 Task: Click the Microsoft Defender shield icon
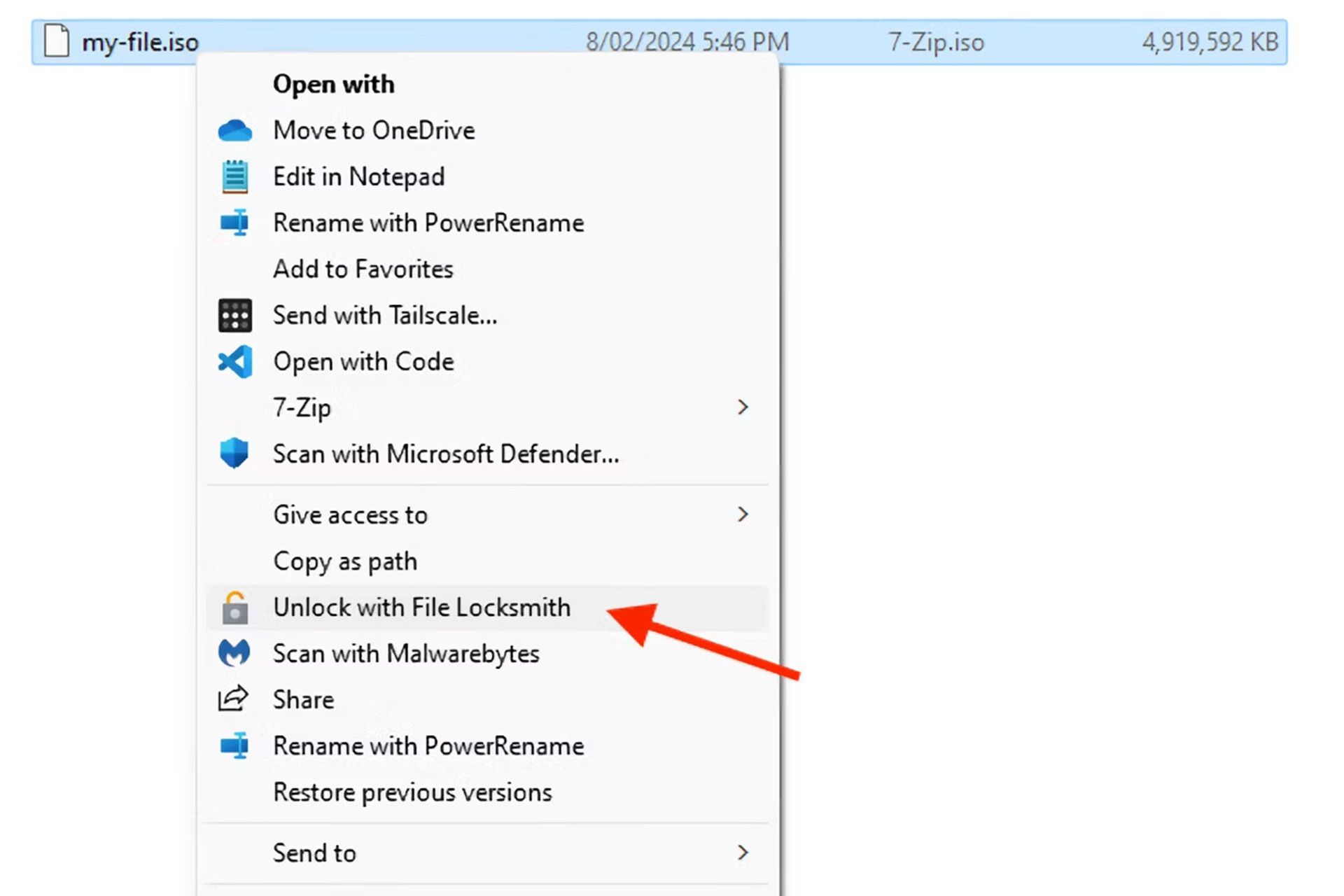[234, 454]
